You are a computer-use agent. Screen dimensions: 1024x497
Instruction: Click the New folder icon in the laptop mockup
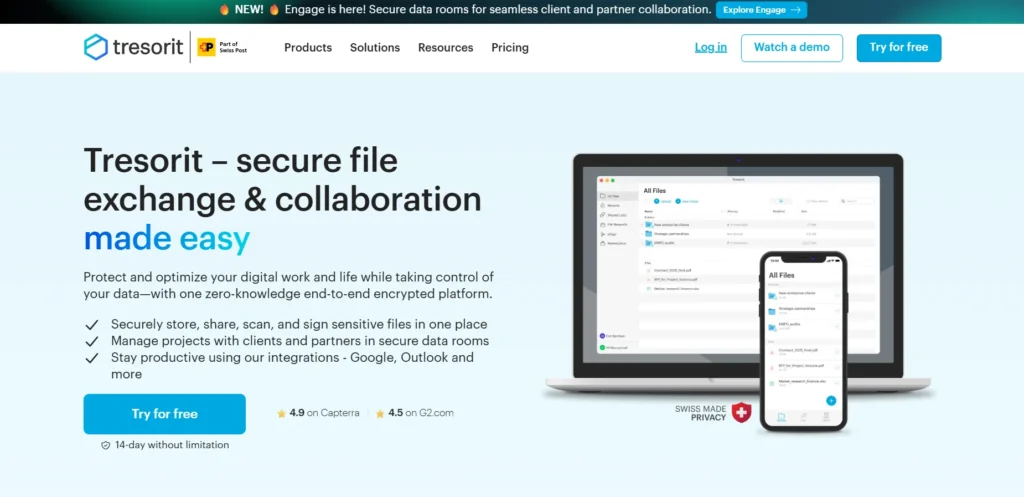678,201
